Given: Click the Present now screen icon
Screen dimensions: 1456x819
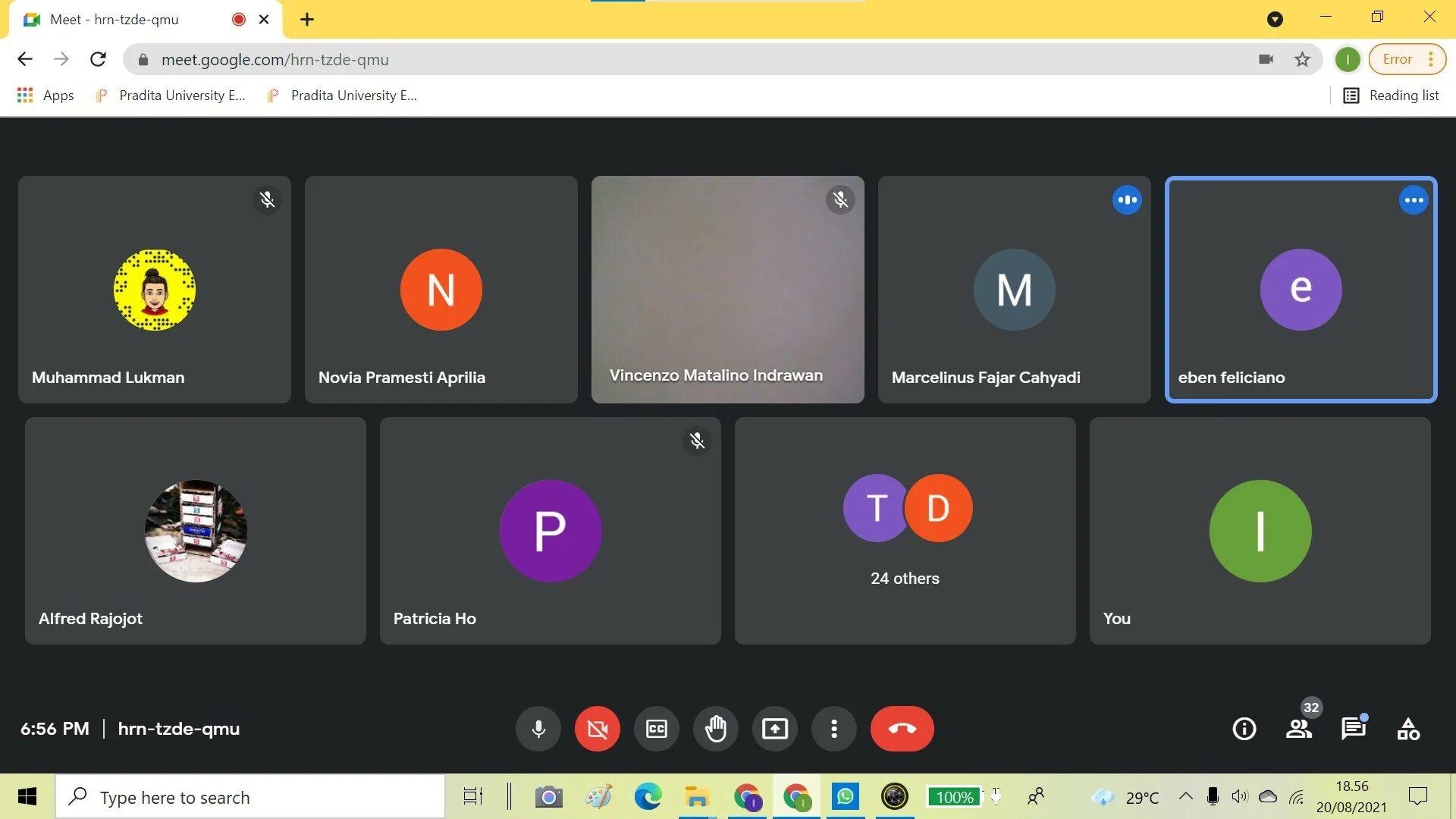Looking at the screenshot, I should click(775, 729).
